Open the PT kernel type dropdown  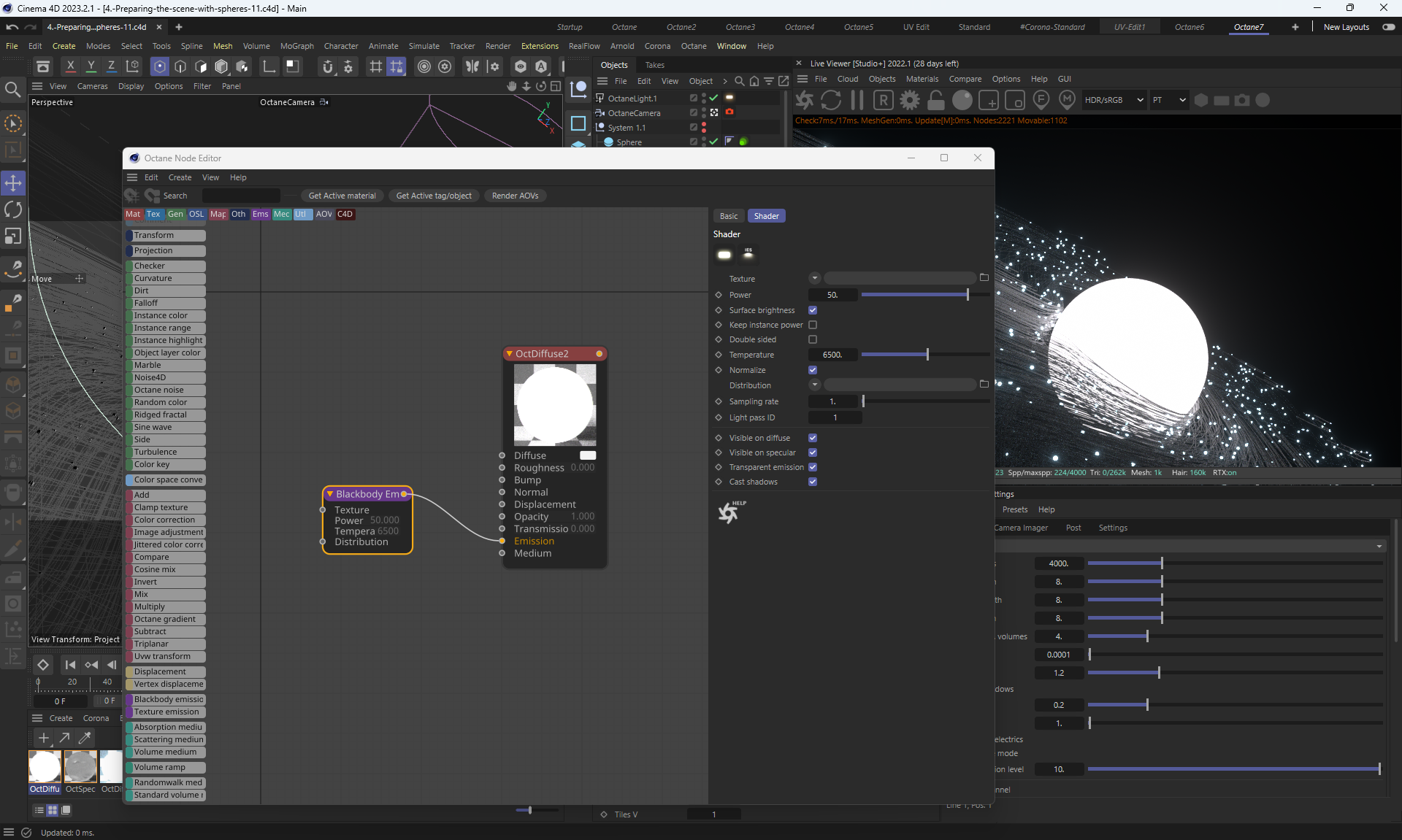coord(1169,100)
